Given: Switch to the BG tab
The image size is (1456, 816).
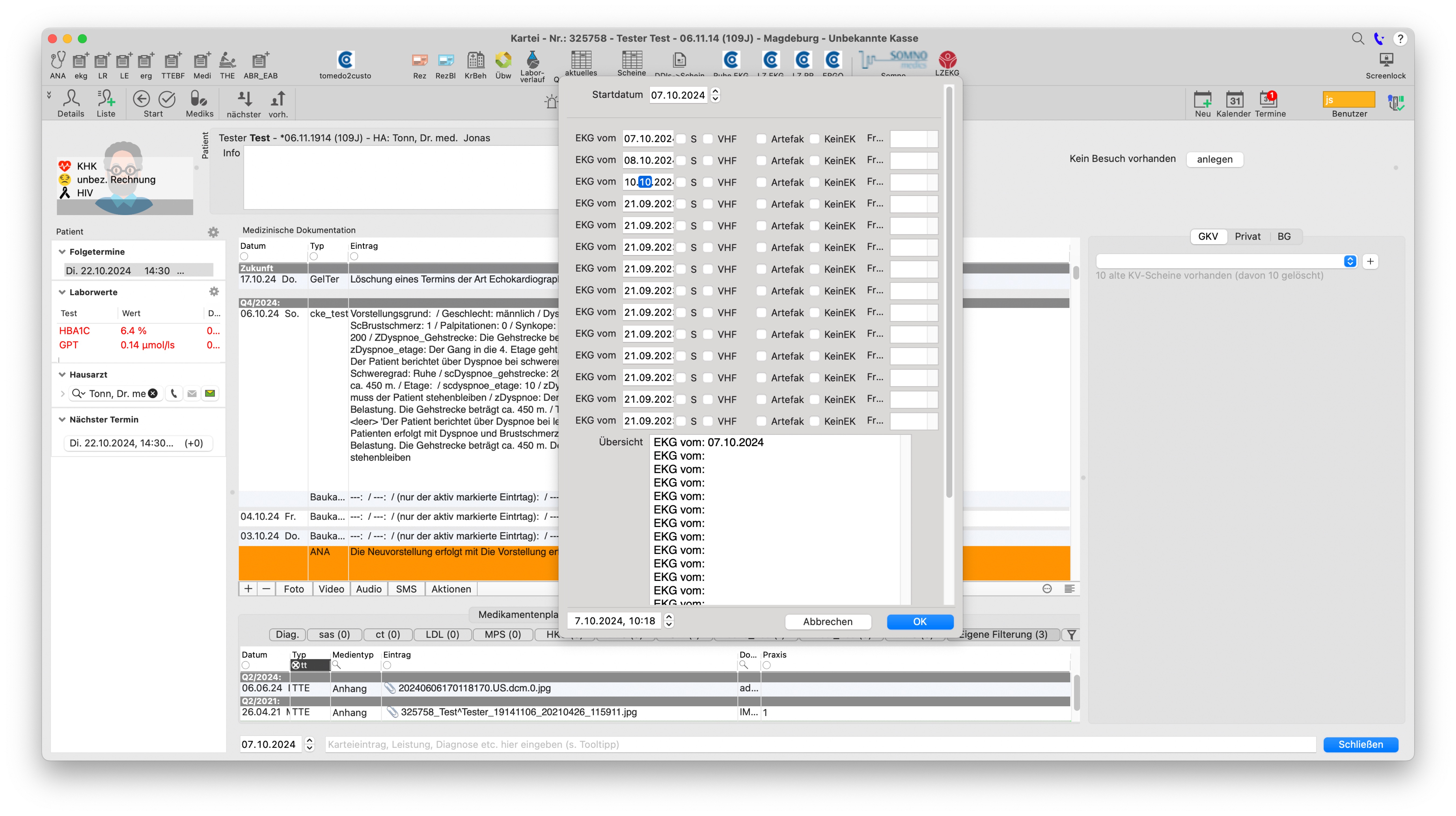Looking at the screenshot, I should click(x=1284, y=236).
